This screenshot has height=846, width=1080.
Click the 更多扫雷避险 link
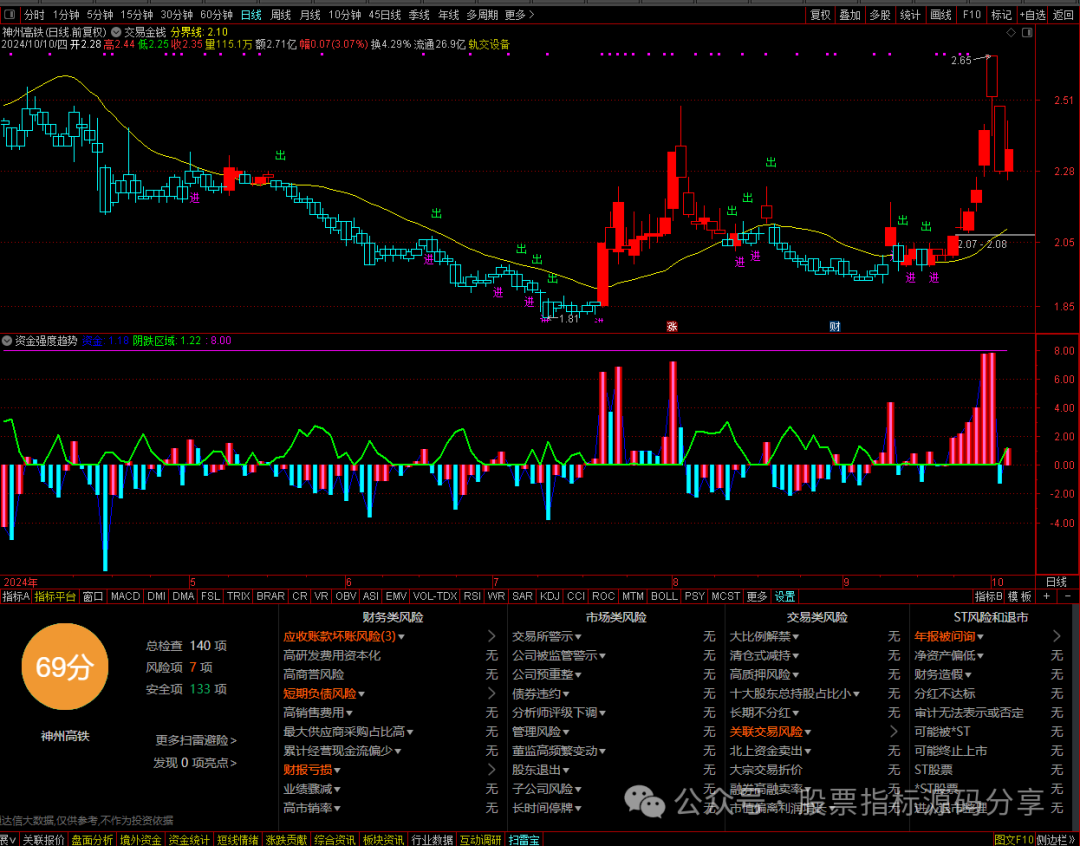(196, 741)
